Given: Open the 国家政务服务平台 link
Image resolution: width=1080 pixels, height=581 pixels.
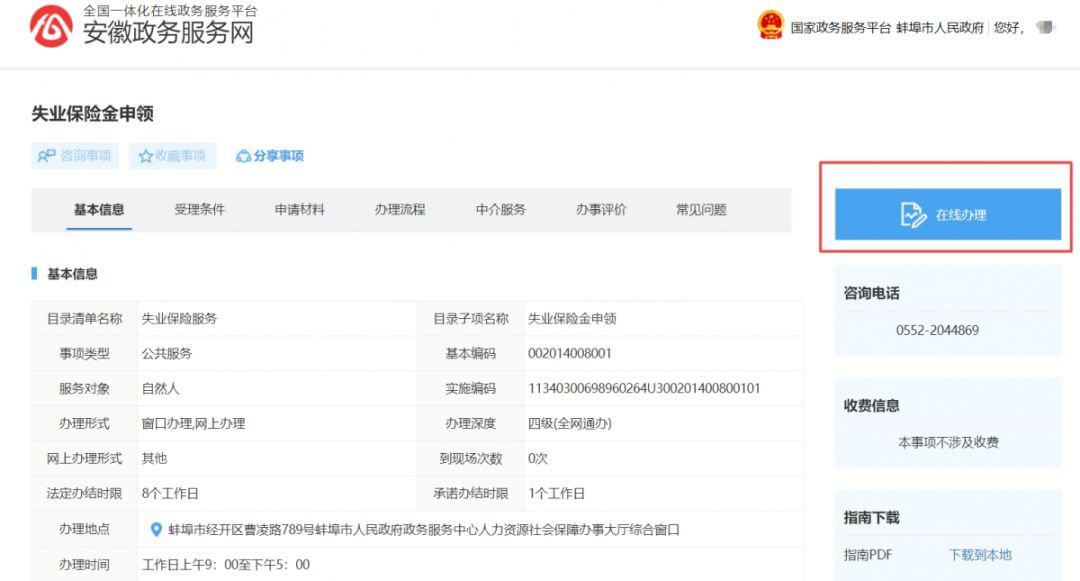Looking at the screenshot, I should coord(840,28).
